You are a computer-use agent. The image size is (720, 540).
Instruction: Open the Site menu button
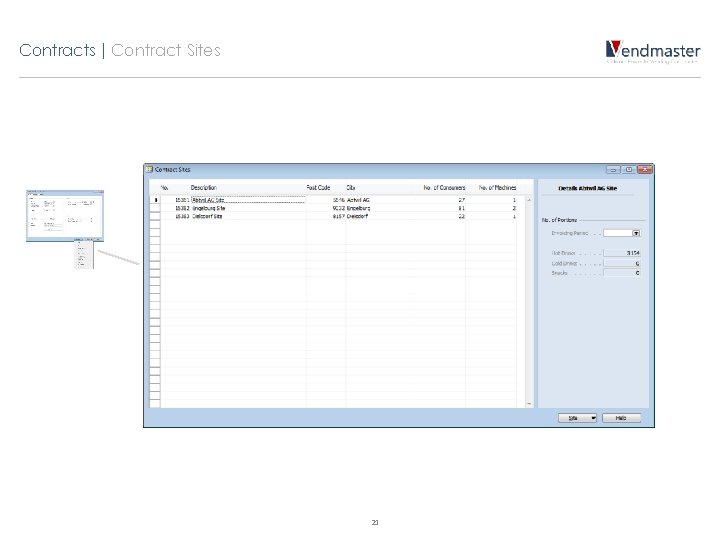coord(577,418)
